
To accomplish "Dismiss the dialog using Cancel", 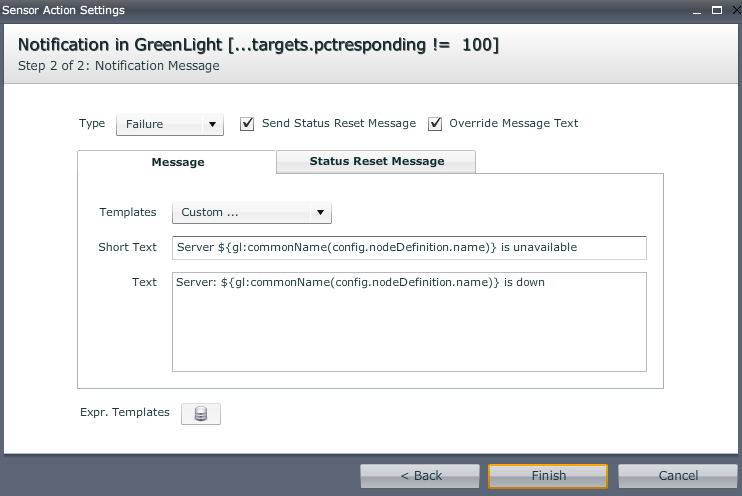I will [678, 475].
